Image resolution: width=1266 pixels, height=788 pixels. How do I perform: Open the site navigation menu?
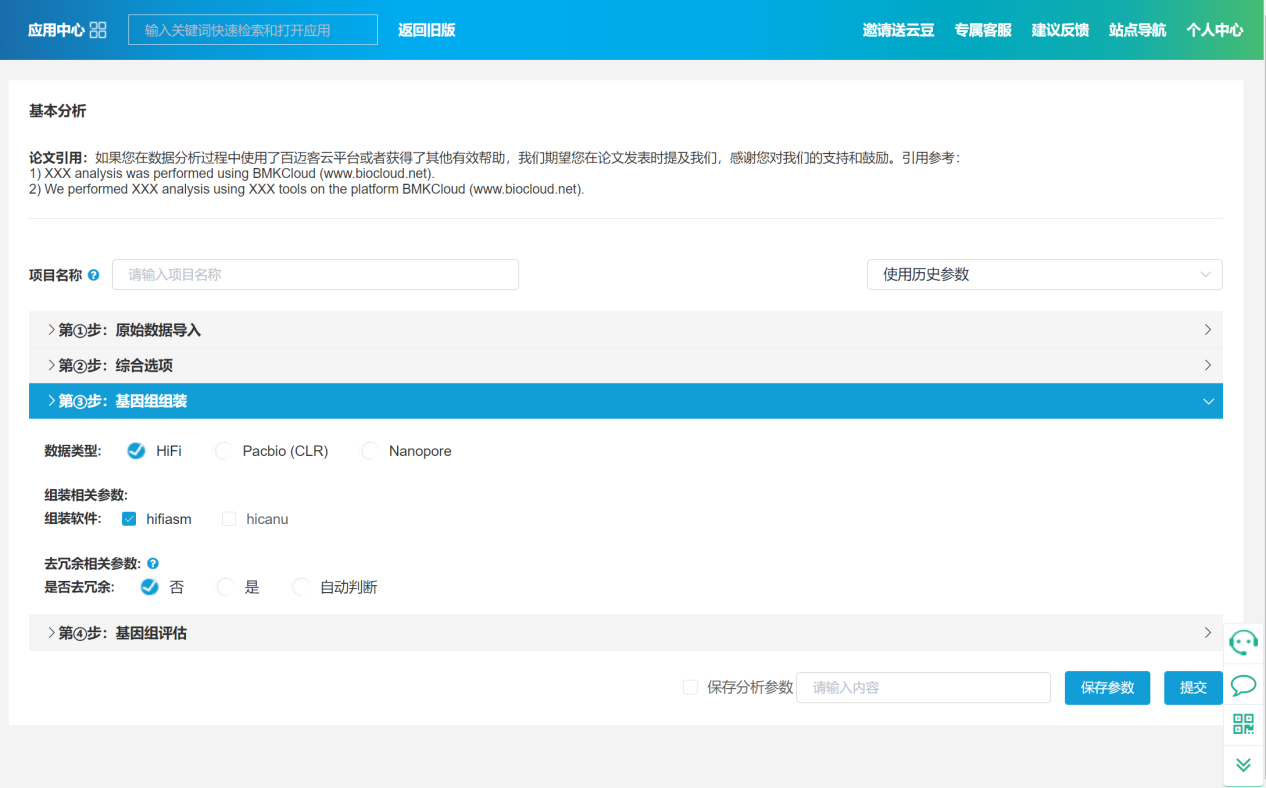coord(1137,30)
